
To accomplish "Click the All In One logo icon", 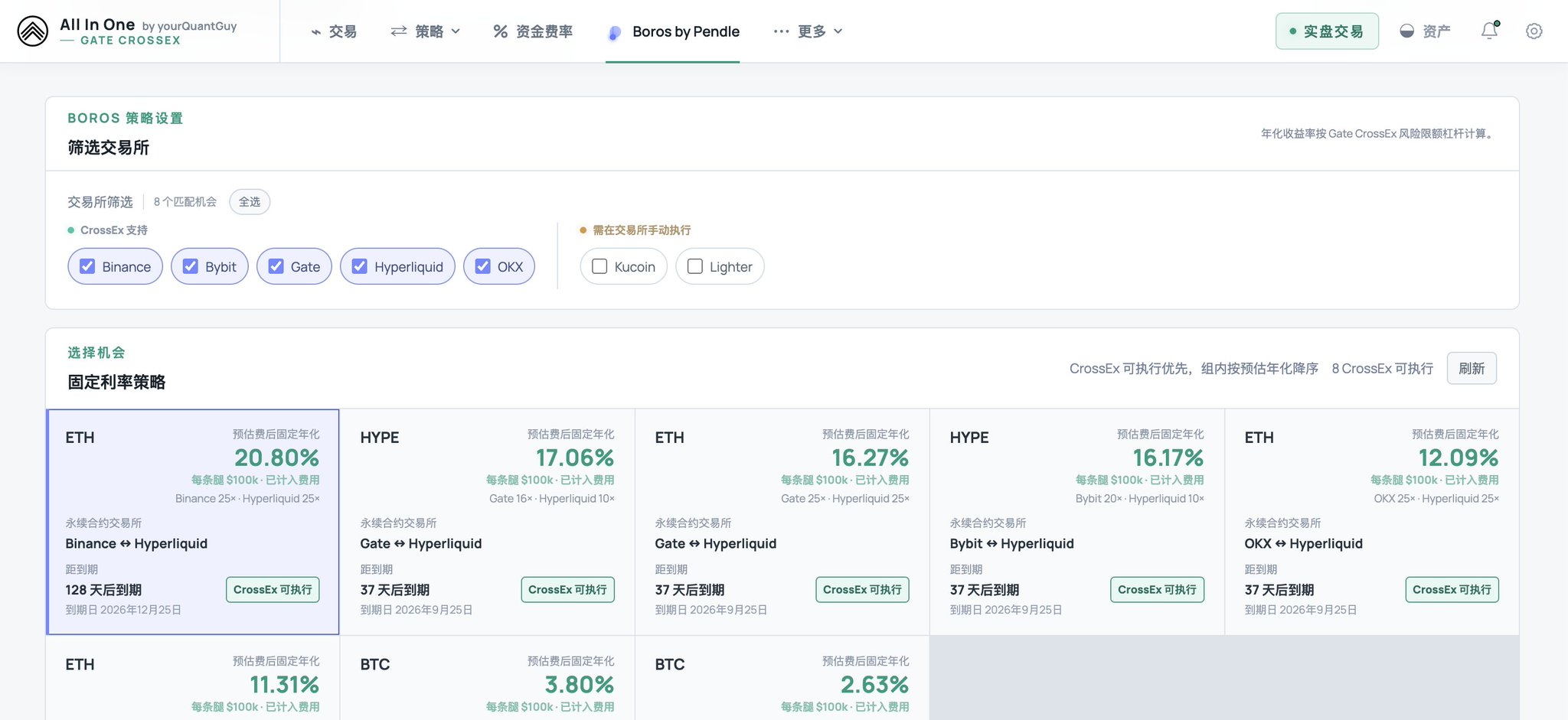I will click(x=32, y=31).
